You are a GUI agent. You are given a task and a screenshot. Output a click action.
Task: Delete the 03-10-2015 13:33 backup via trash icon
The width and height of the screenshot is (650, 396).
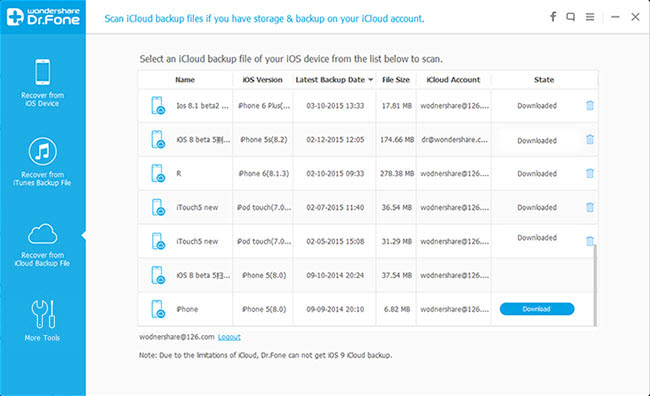pyautogui.click(x=590, y=106)
